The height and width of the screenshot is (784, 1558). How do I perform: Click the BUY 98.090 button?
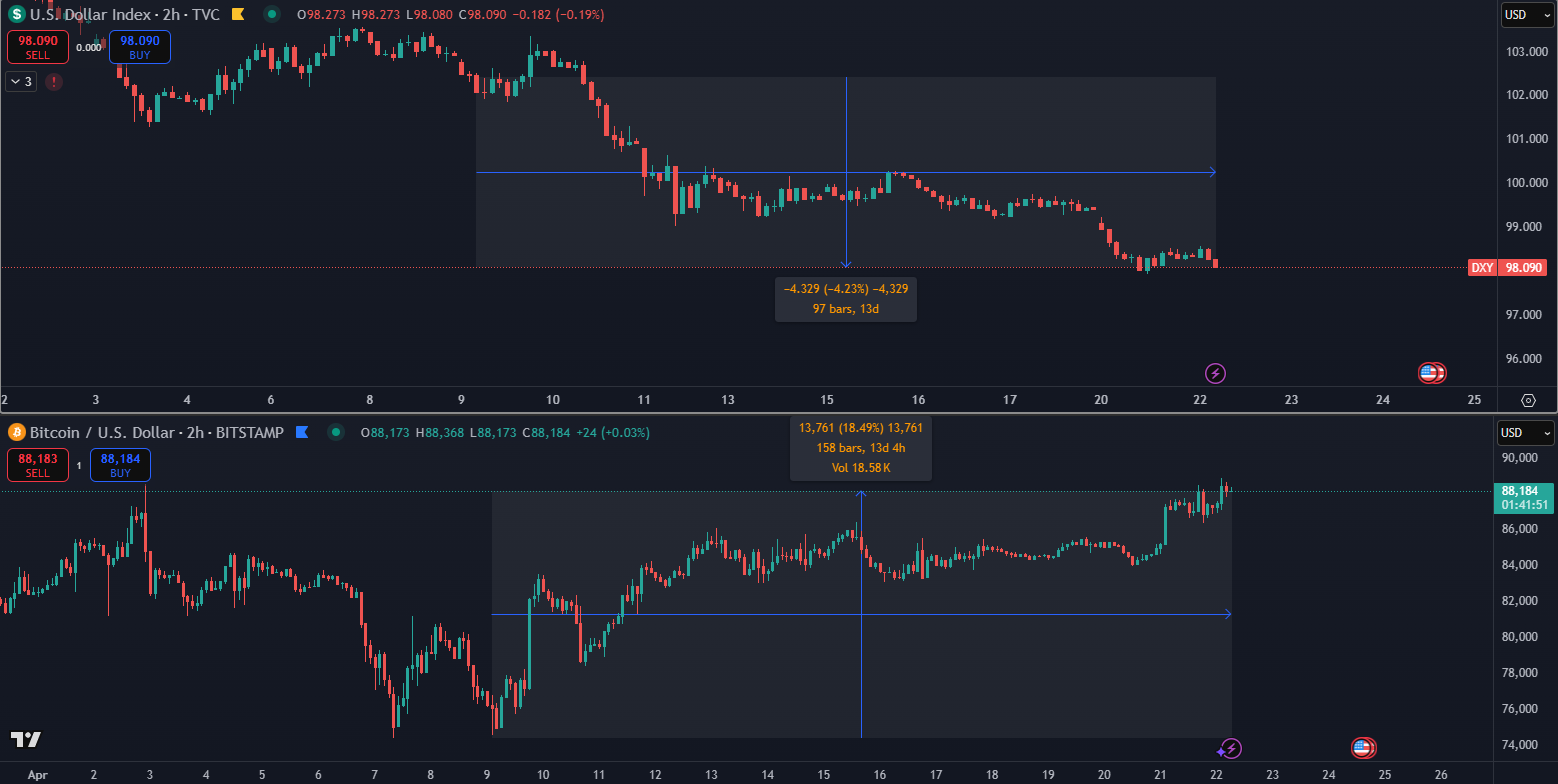pos(140,47)
